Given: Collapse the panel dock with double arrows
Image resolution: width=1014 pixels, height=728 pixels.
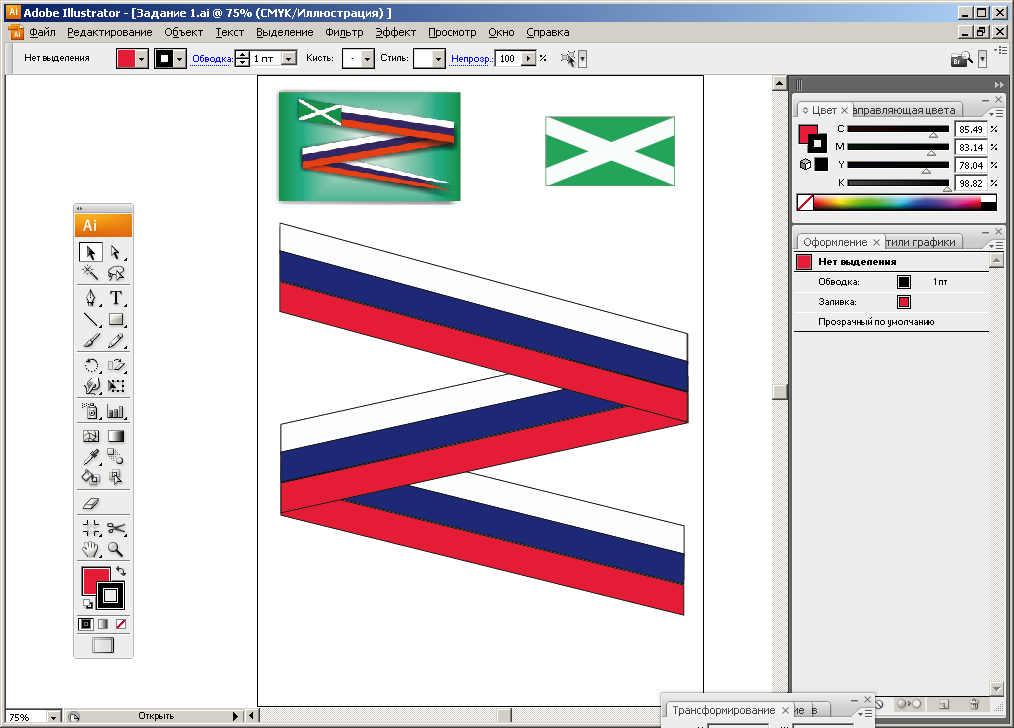Looking at the screenshot, I should pyautogui.click(x=999, y=85).
